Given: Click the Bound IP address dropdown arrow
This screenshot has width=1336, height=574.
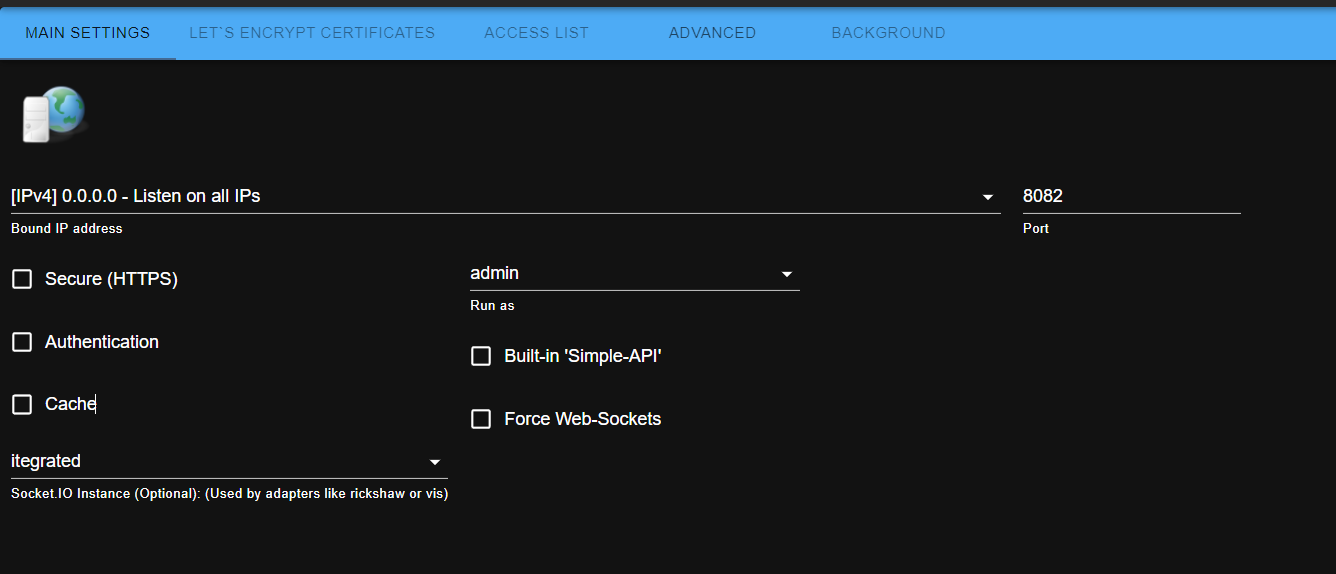Looking at the screenshot, I should tap(988, 197).
